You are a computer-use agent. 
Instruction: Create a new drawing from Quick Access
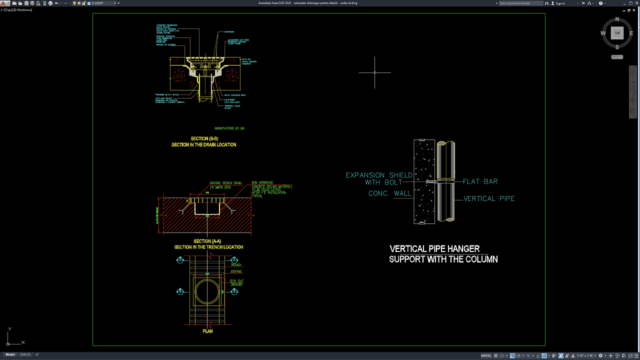click(14, 3)
